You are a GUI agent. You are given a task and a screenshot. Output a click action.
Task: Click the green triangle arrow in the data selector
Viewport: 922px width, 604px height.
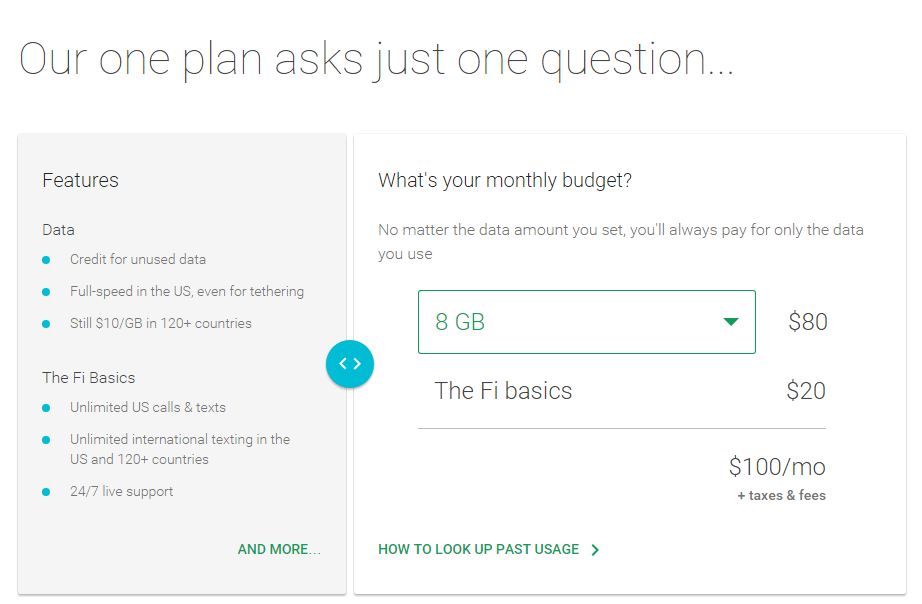pos(731,322)
